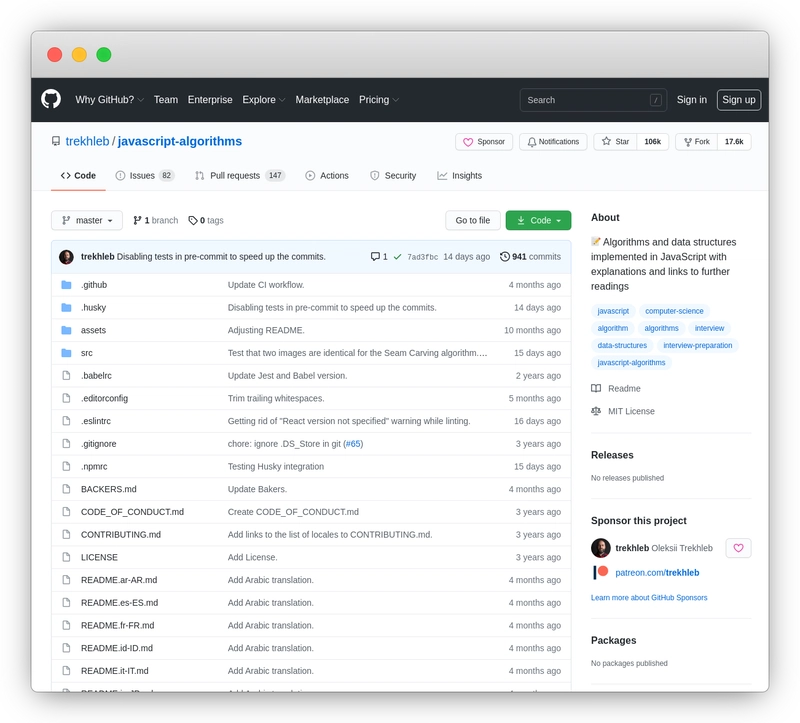The width and height of the screenshot is (800, 723).
Task: Click Learn more about GitHub Sponsors
Action: click(x=649, y=597)
